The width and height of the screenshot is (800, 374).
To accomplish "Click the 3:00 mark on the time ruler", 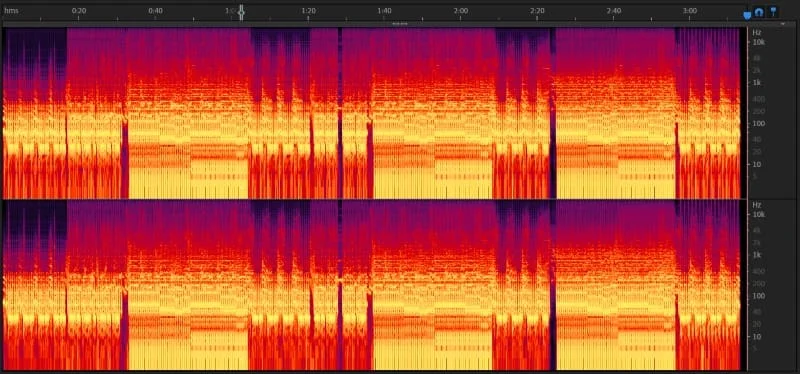I will coord(690,10).
